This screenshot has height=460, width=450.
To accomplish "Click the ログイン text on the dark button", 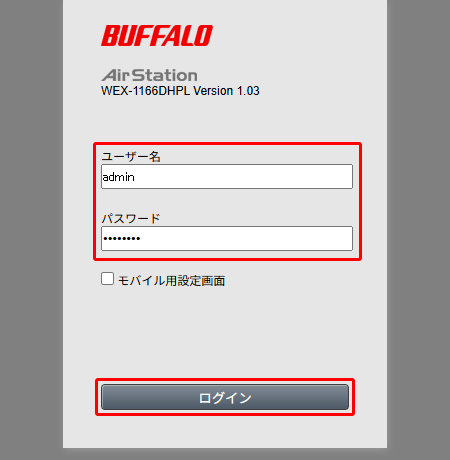I will (x=225, y=398).
